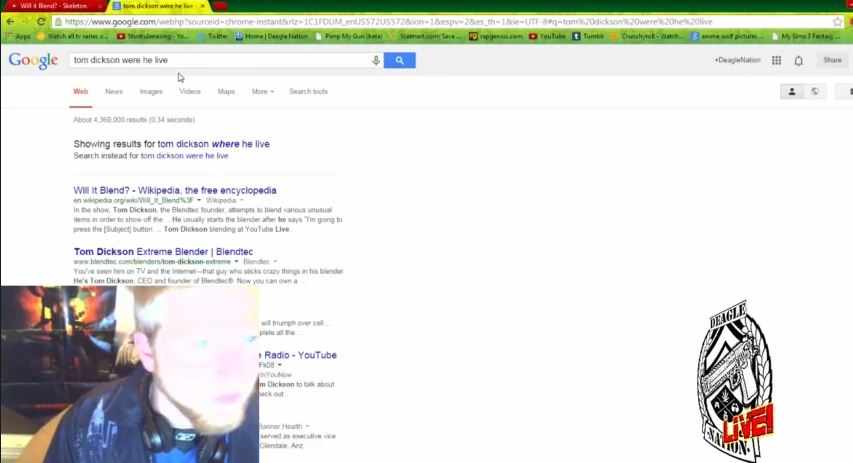This screenshot has height=463, width=853.
Task: Click the Google logo
Action: coord(33,60)
